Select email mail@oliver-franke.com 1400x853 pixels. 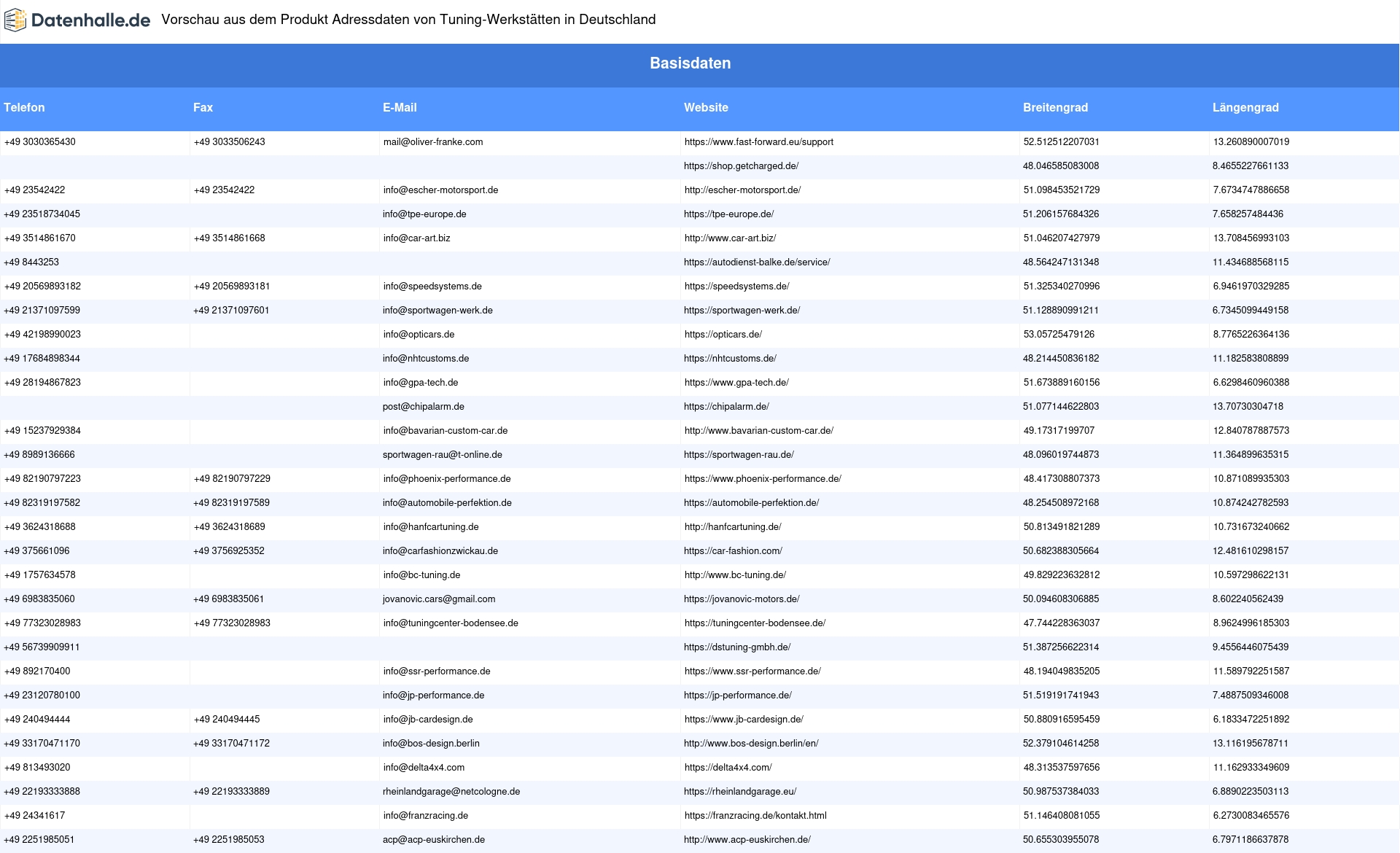coord(433,142)
